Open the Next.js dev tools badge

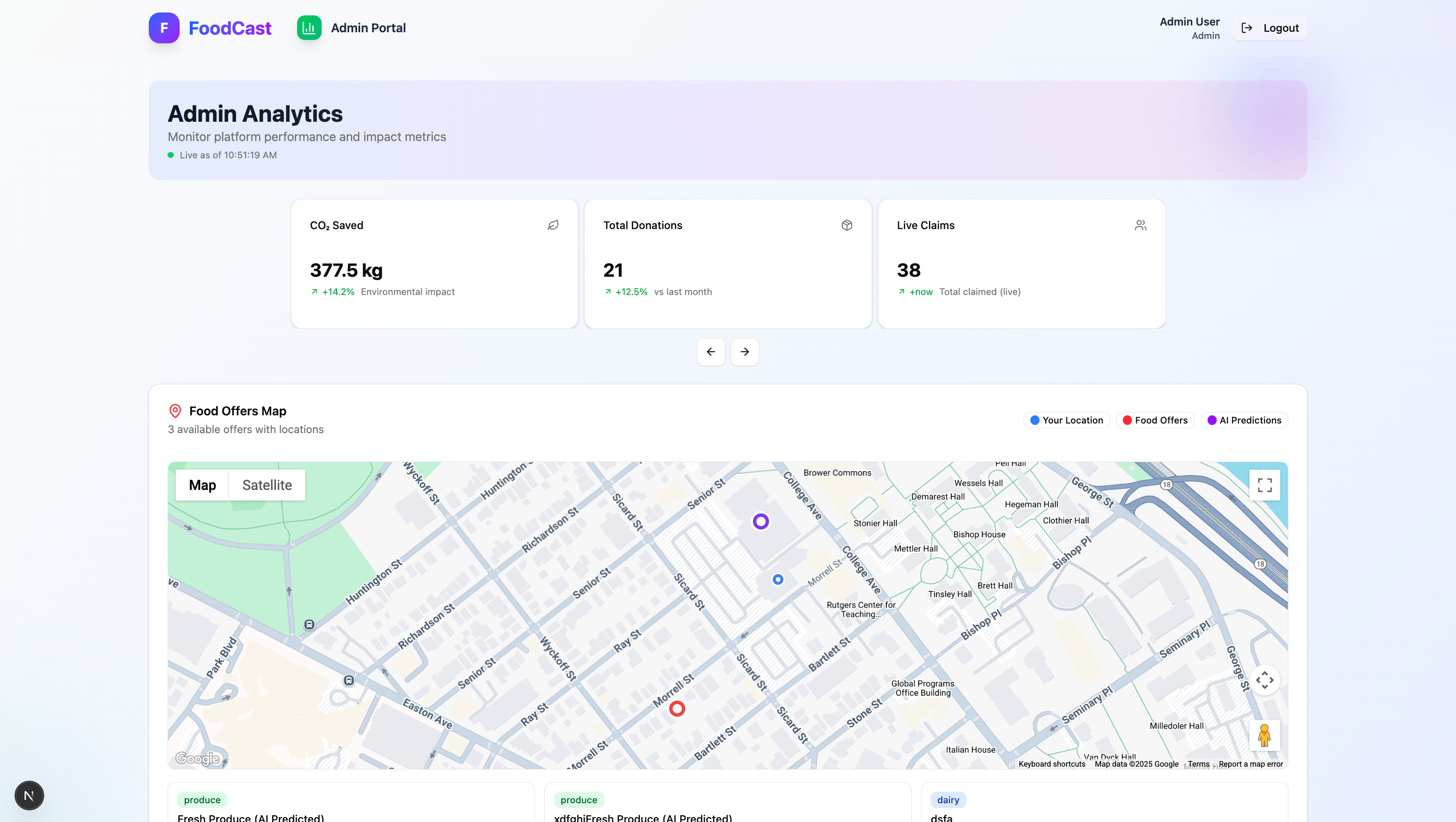pos(29,796)
